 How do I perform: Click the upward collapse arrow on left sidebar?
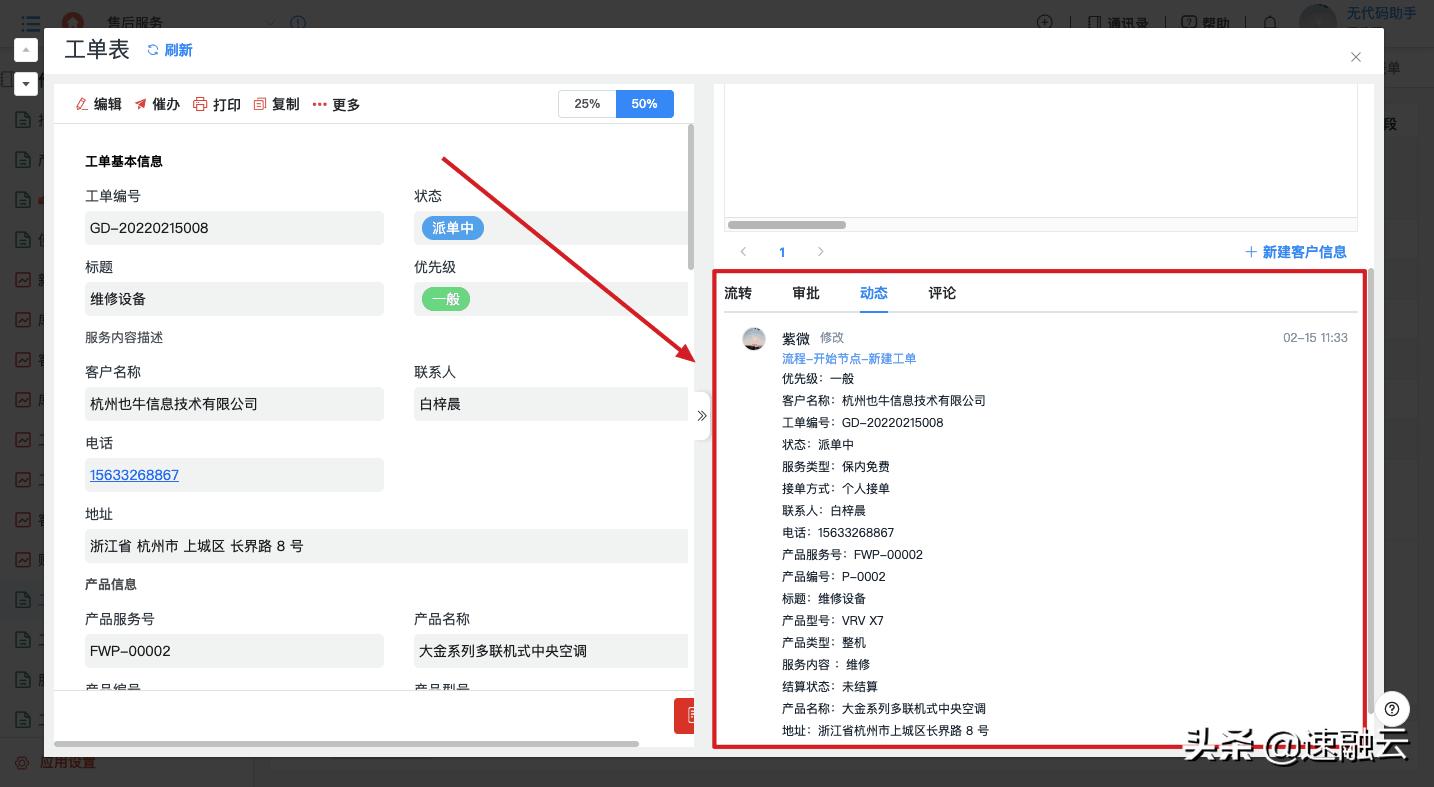click(25, 49)
